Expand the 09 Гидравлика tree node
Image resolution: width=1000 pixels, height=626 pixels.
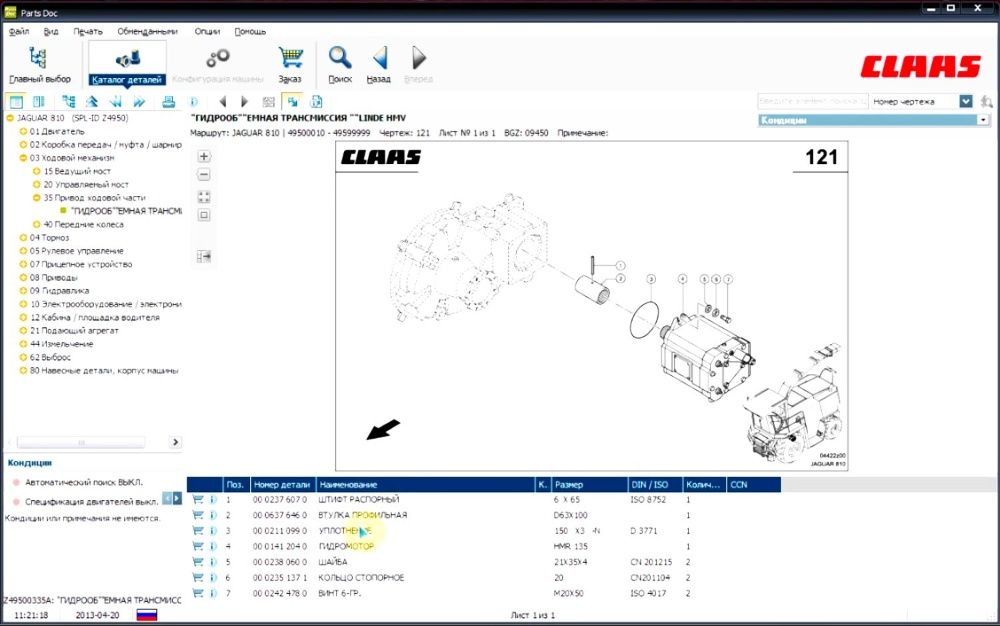point(23,291)
